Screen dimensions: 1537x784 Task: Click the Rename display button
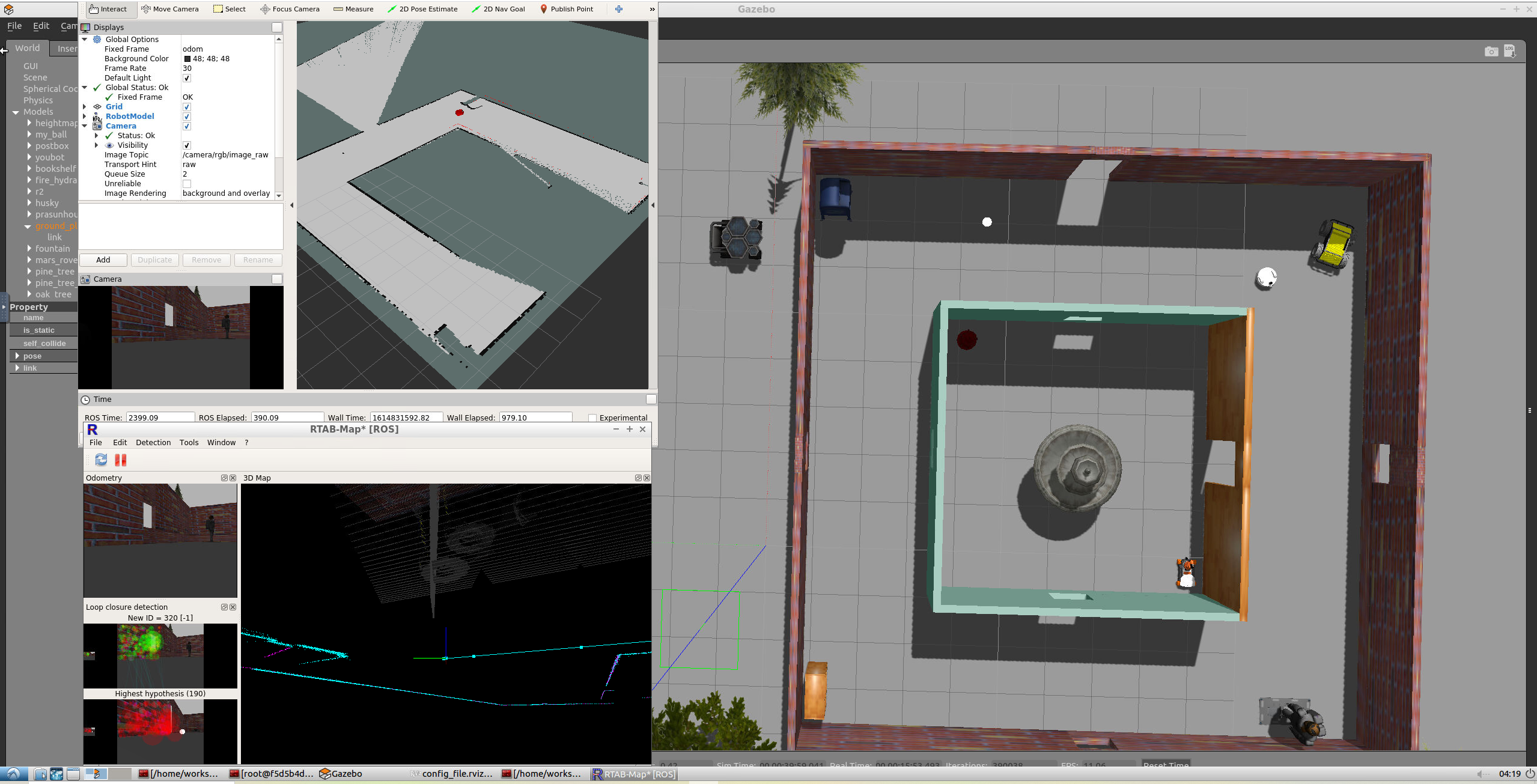click(258, 260)
